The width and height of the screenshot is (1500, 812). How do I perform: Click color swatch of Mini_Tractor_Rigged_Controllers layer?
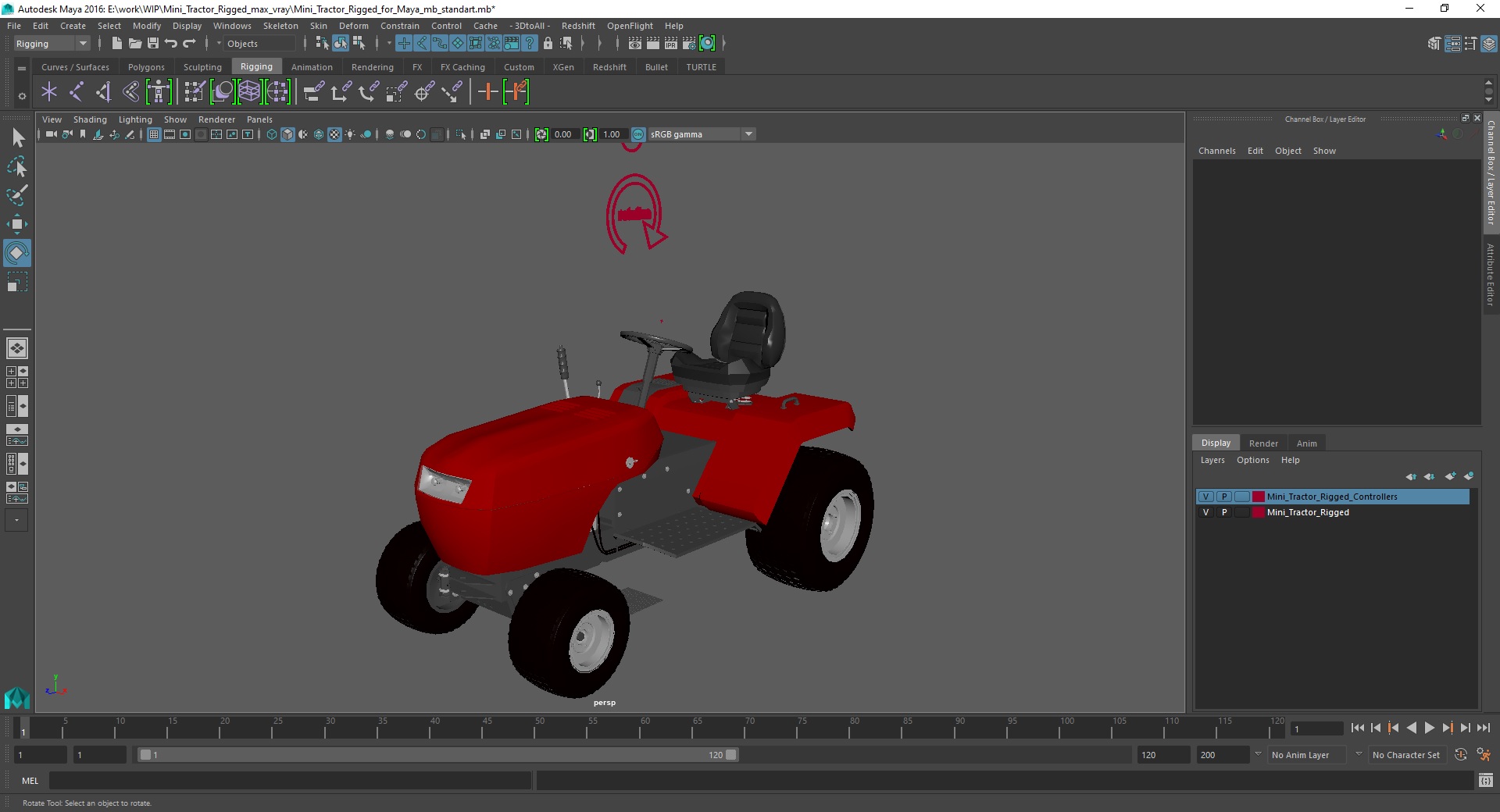coord(1259,497)
